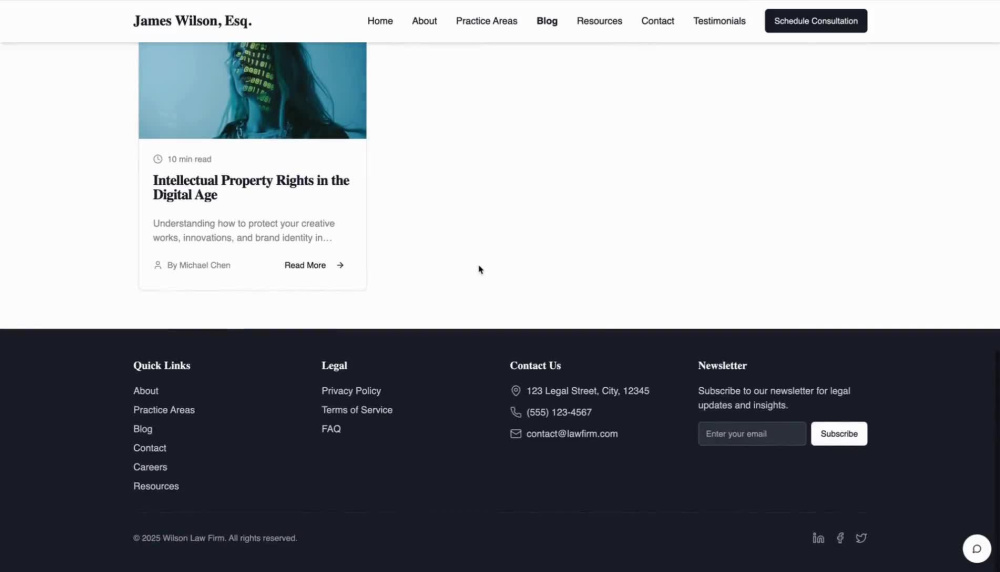Open the About link in Quick Links
Image resolution: width=1000 pixels, height=572 pixels.
coord(145,391)
